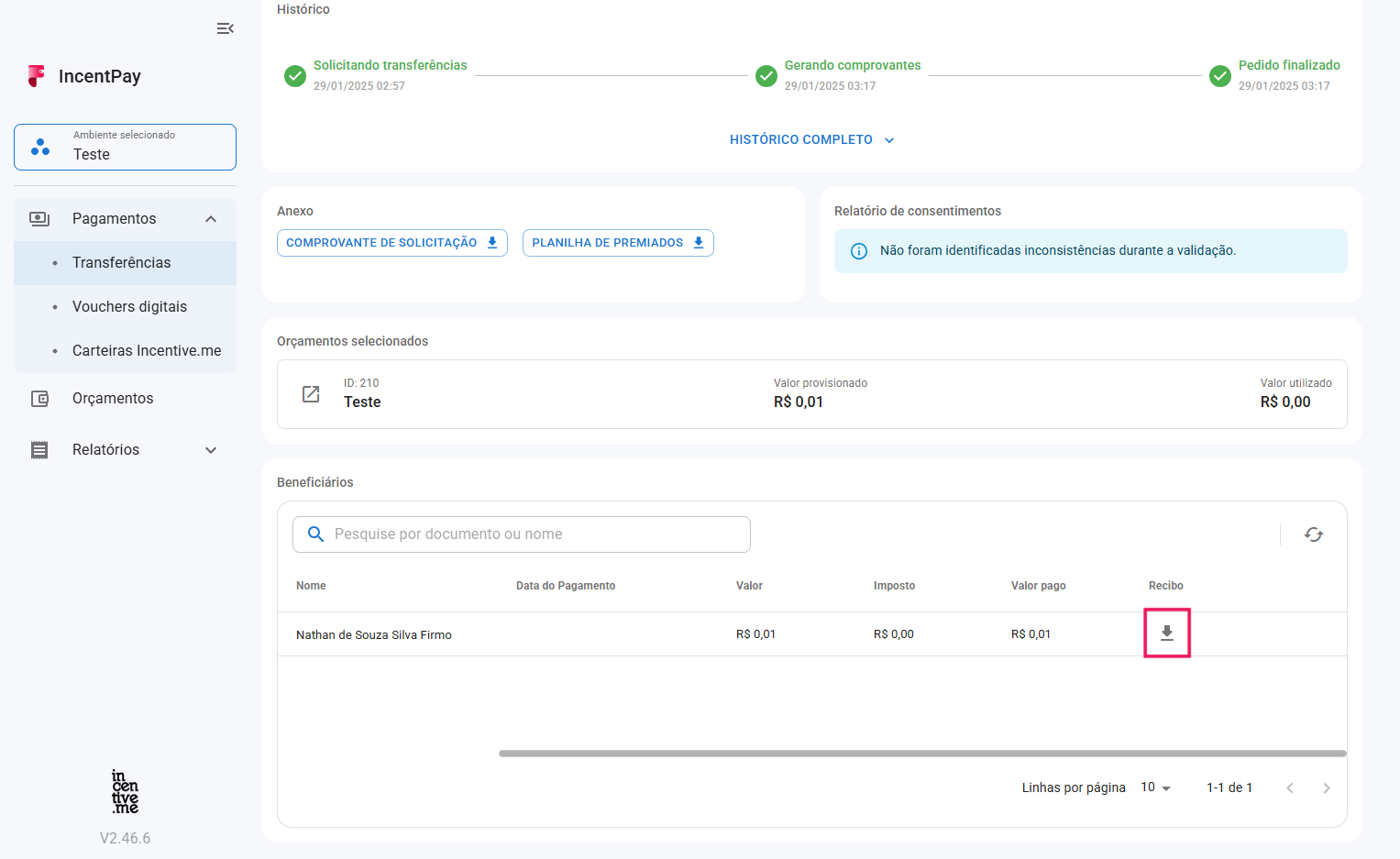The image size is (1400, 859).
Task: Click the Relatórios receipt icon
Action: coord(39,450)
